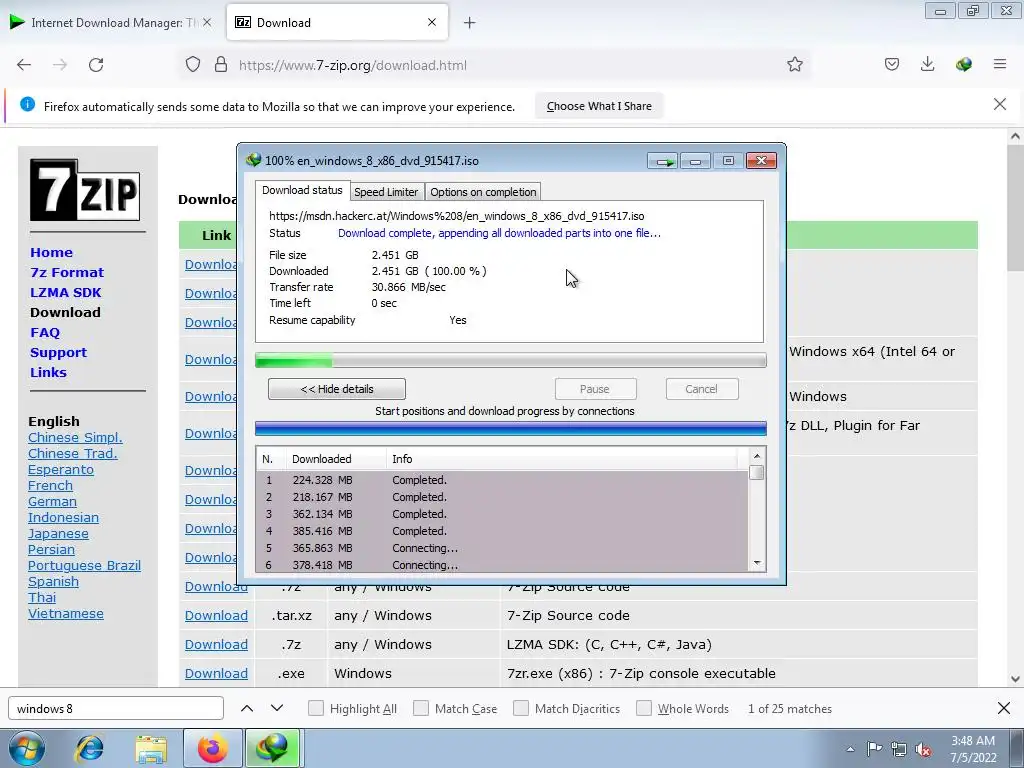Open the Save to Pocket icon
The image size is (1024, 768).
pos(891,65)
